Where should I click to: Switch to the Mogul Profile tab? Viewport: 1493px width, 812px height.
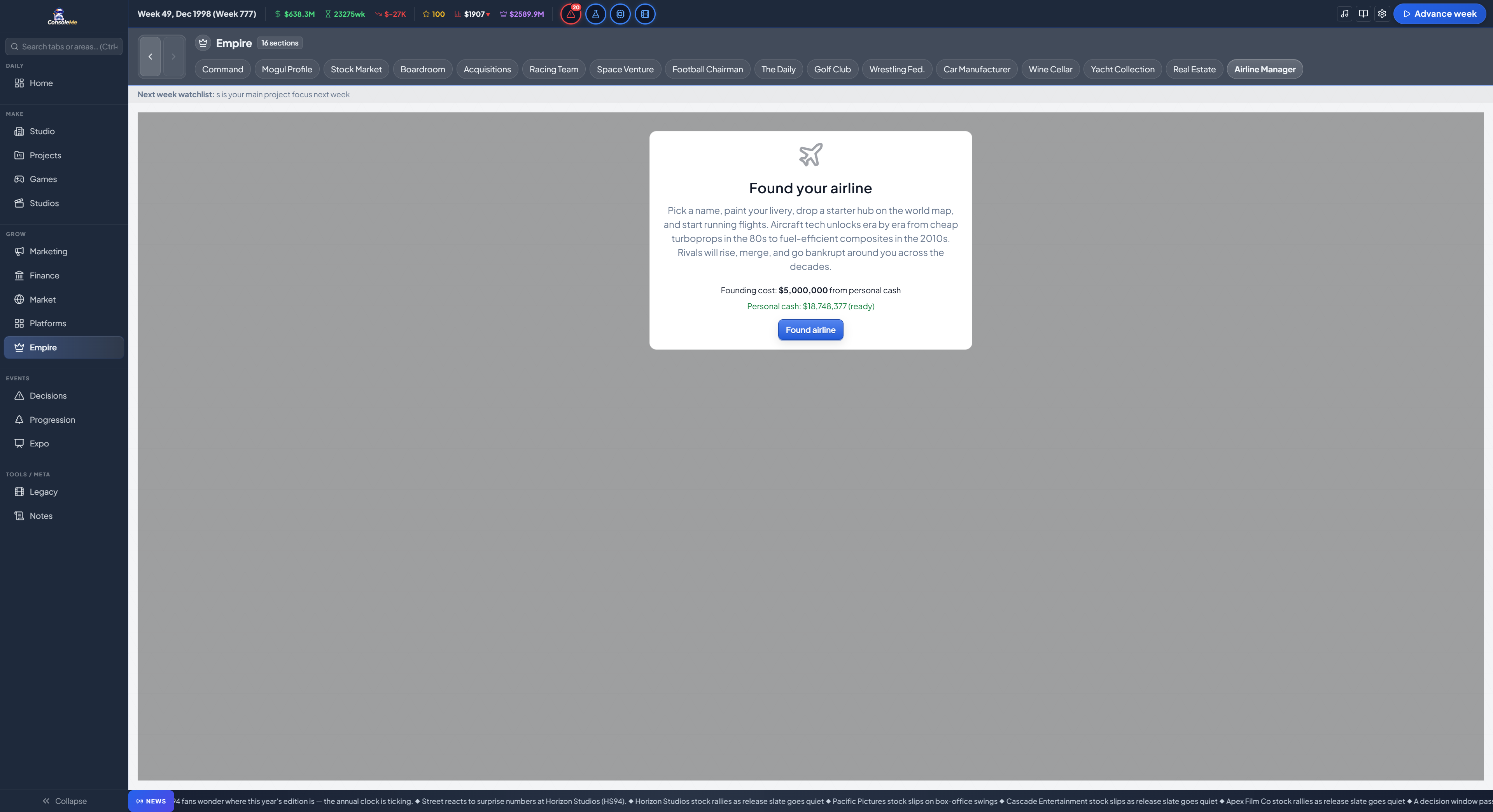tap(287, 69)
